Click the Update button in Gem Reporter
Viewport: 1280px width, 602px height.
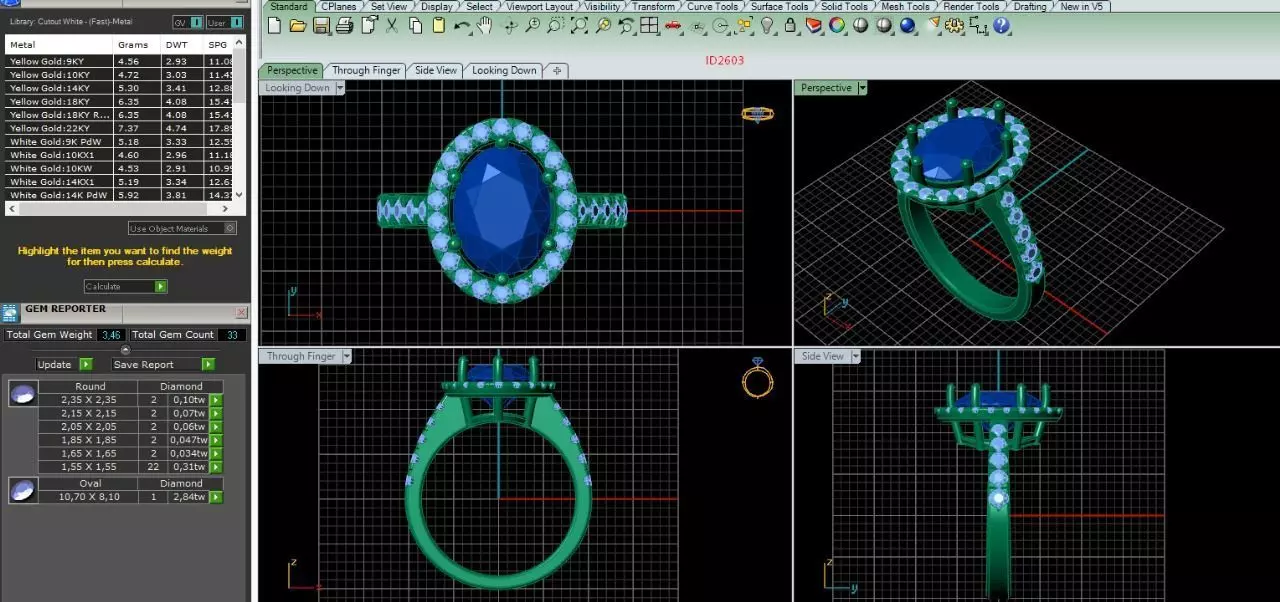point(64,364)
